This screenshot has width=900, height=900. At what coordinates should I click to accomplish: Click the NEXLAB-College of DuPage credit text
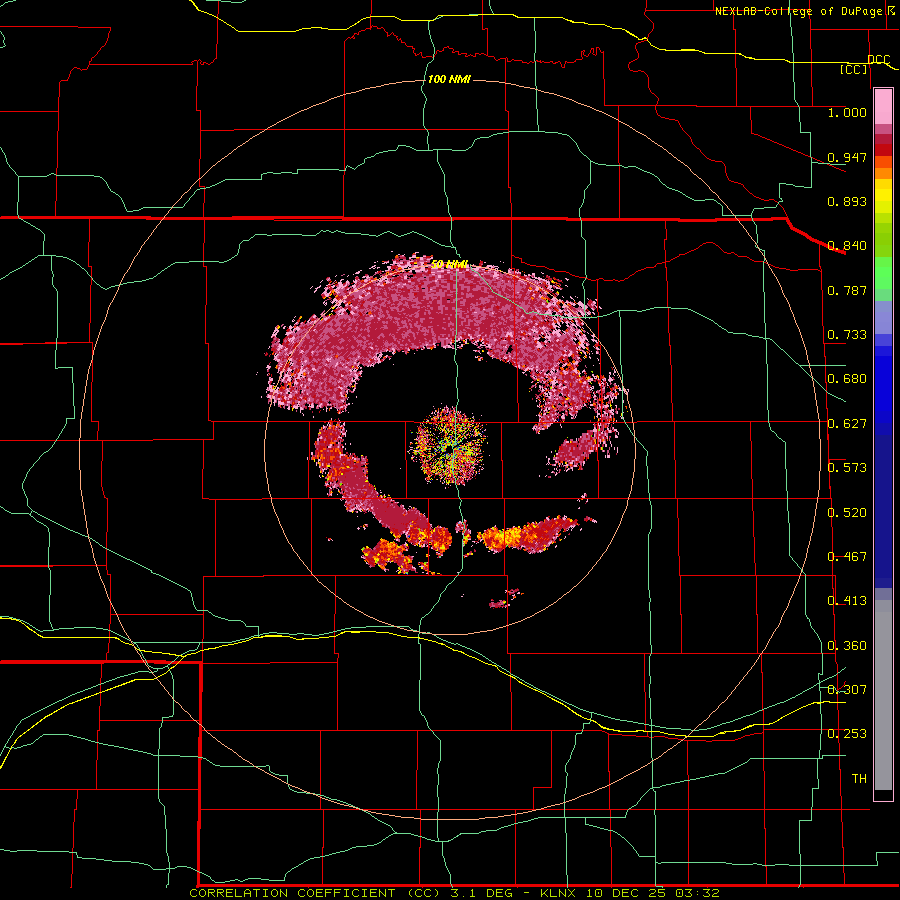coord(801,11)
